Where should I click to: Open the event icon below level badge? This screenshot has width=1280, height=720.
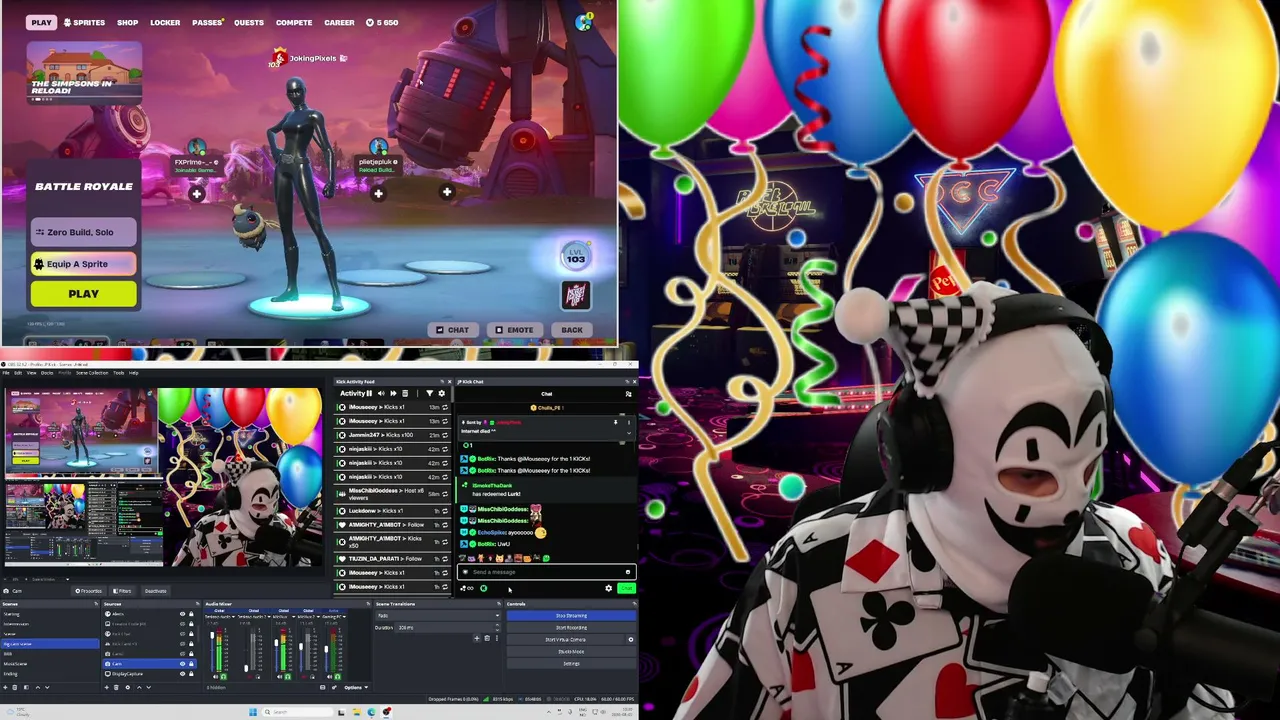[575, 295]
